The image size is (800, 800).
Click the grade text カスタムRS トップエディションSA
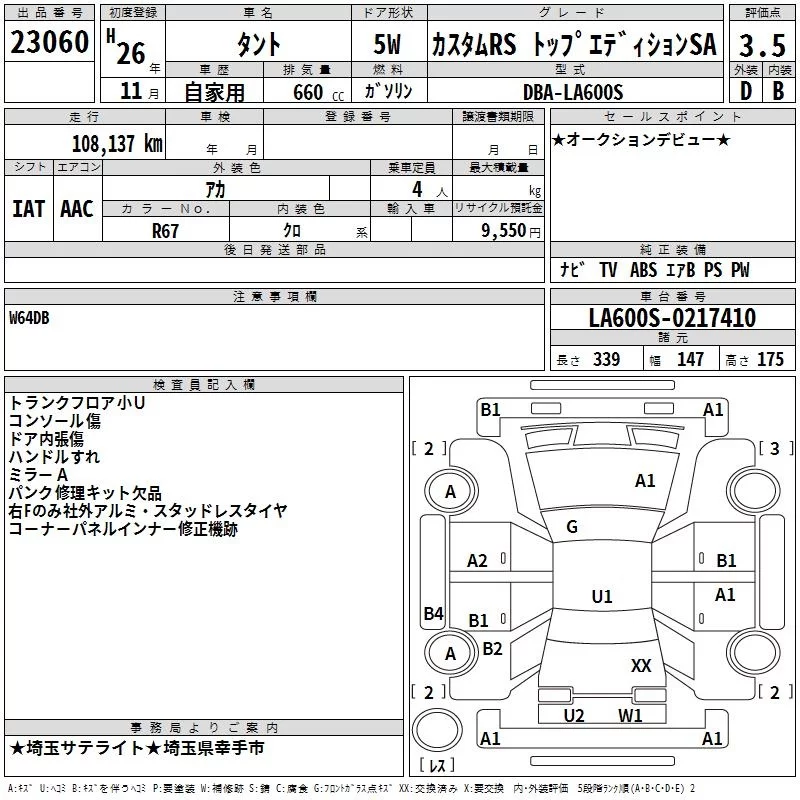coord(574,44)
